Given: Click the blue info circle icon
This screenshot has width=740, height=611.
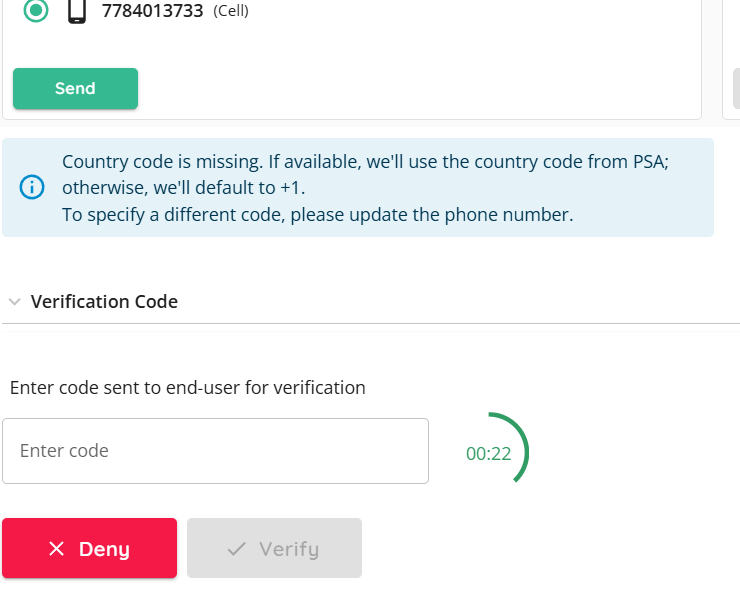Looking at the screenshot, I should (32, 187).
